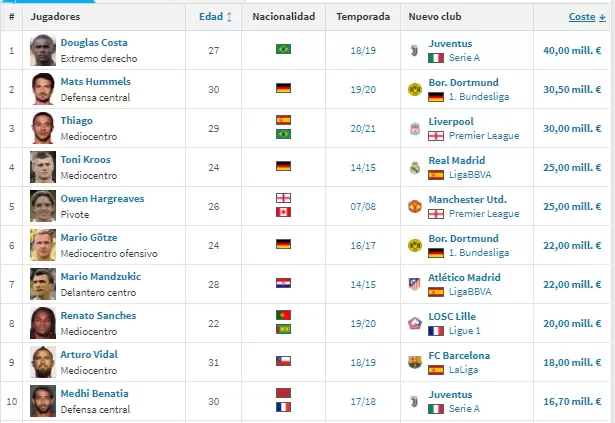Open the 18/19 season link for Douglas Costa
Viewport: 615px width, 423px height.
[x=363, y=50]
